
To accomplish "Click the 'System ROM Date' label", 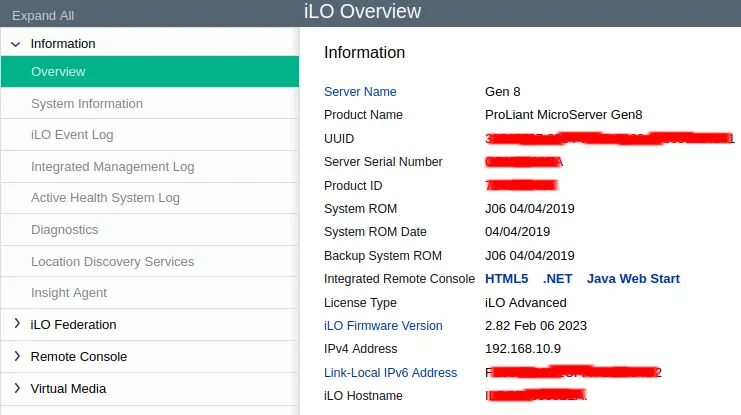I will coord(375,232).
